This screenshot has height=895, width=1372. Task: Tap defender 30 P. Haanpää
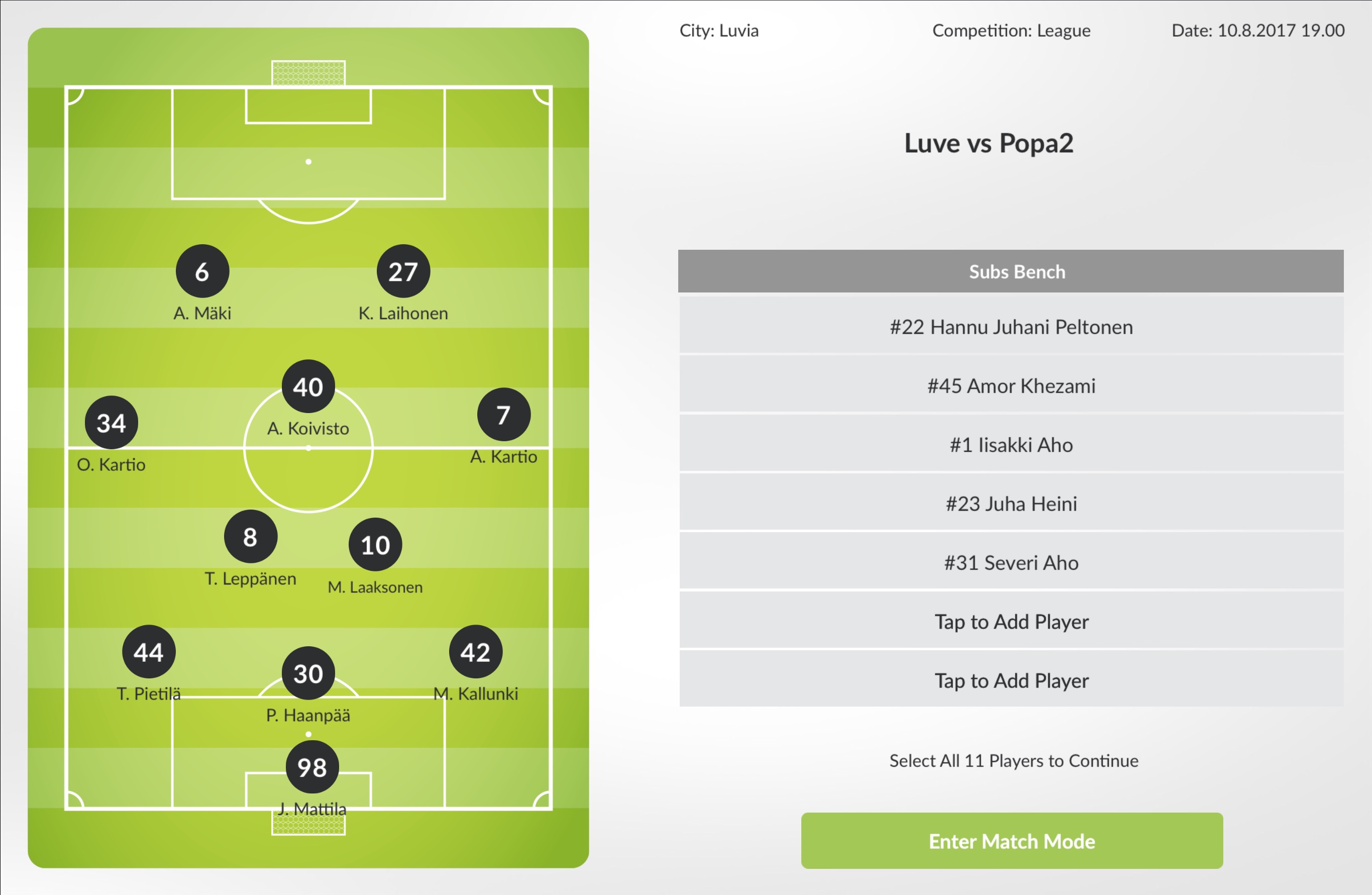pos(308,673)
